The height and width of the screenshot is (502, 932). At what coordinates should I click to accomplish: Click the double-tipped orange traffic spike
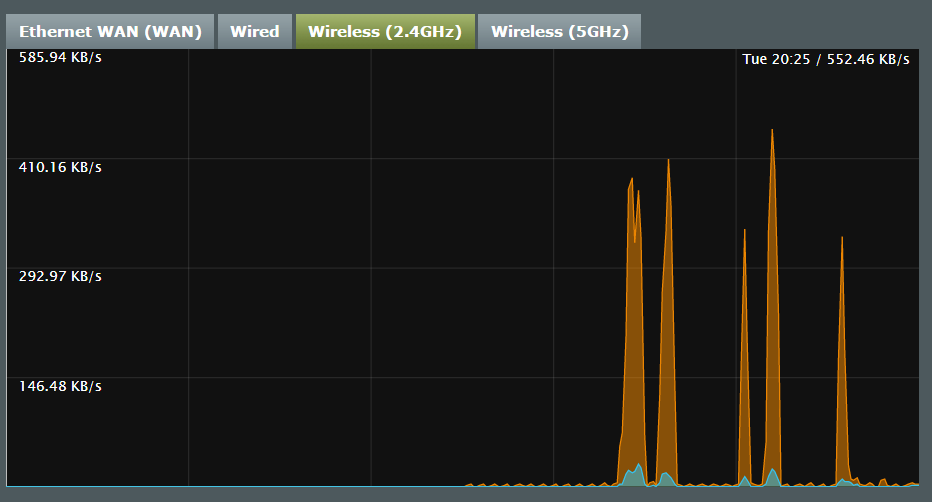pos(633,333)
